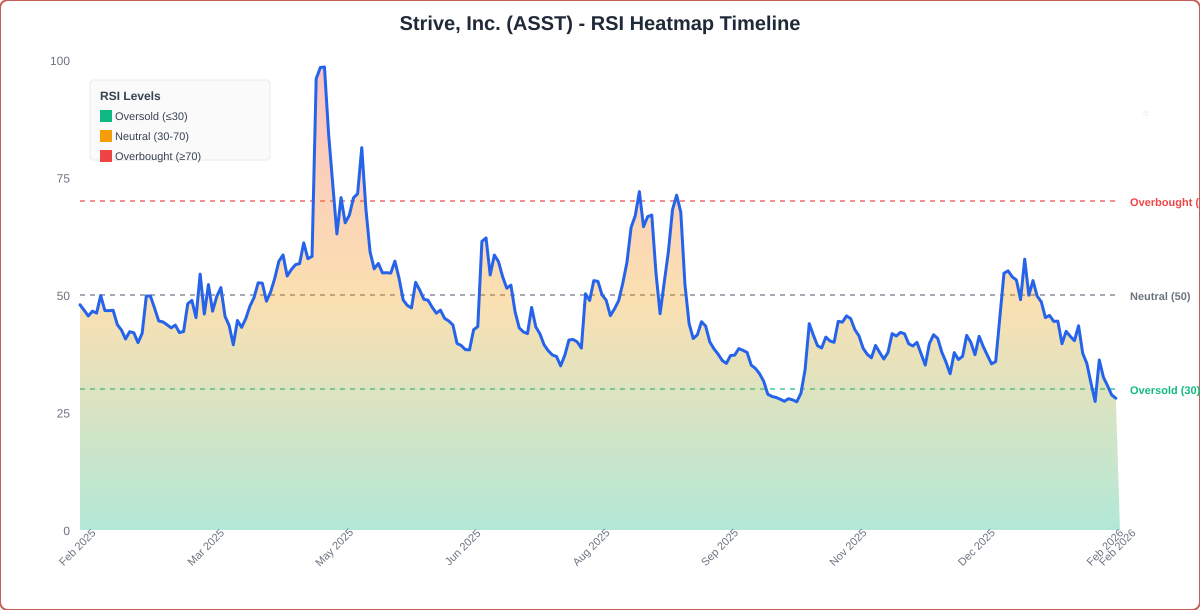Viewport: 1200px width, 610px height.
Task: Toggle the Neutral (30-70) legend entry
Action: click(x=152, y=136)
